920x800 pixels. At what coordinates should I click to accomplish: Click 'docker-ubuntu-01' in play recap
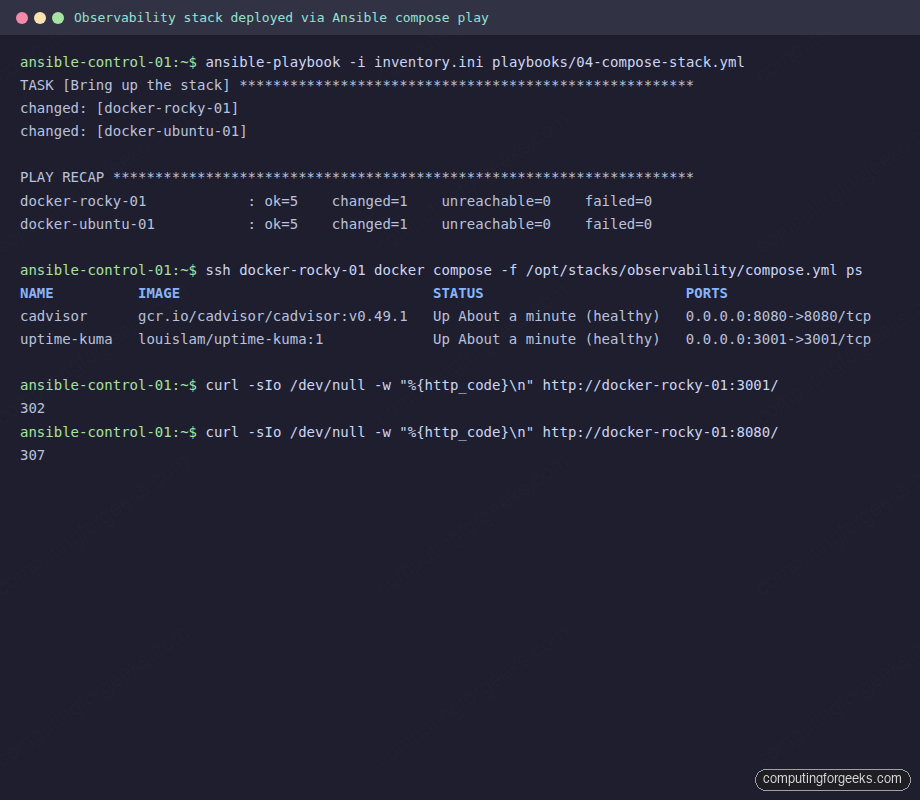(87, 224)
